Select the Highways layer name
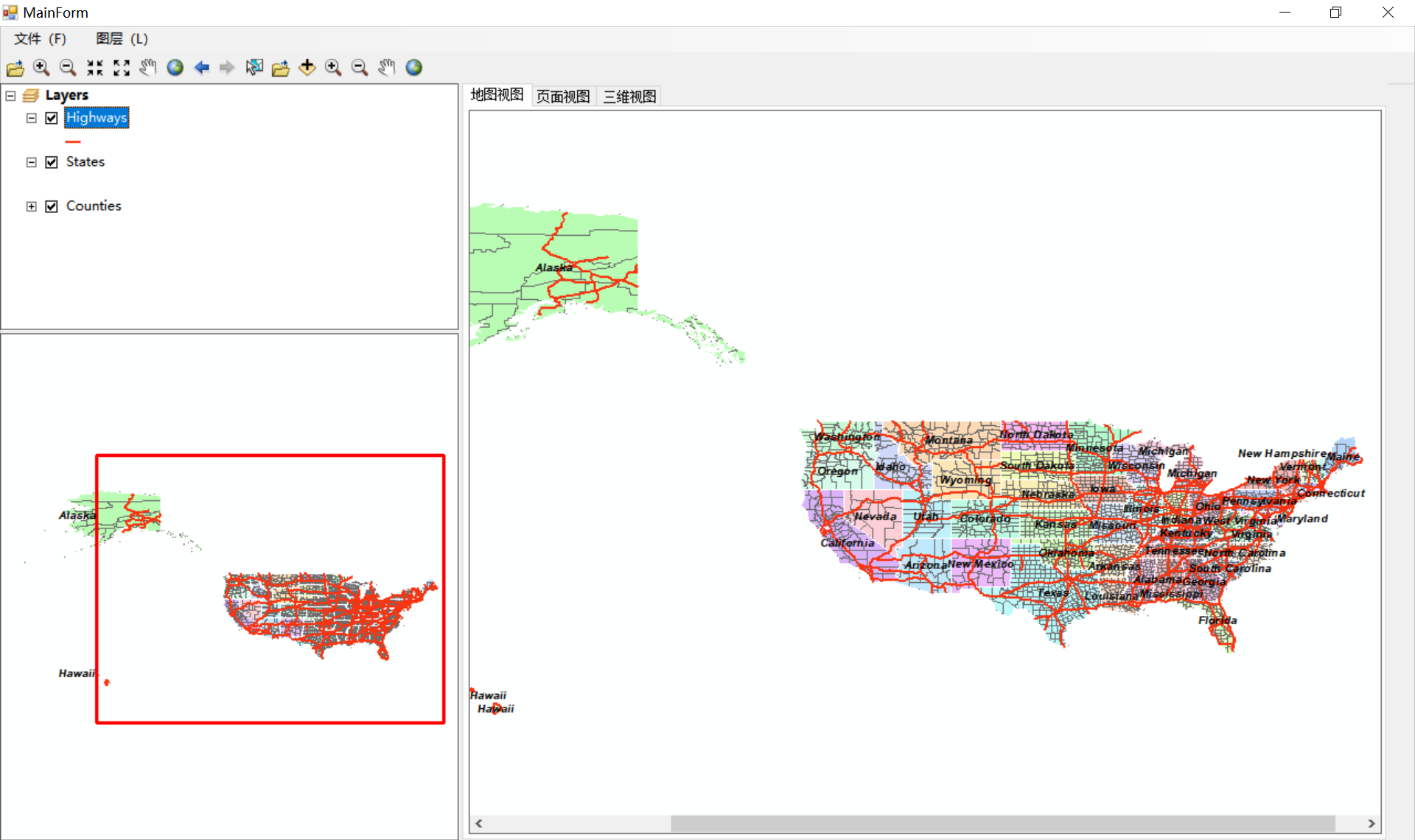1415x840 pixels. (x=97, y=117)
